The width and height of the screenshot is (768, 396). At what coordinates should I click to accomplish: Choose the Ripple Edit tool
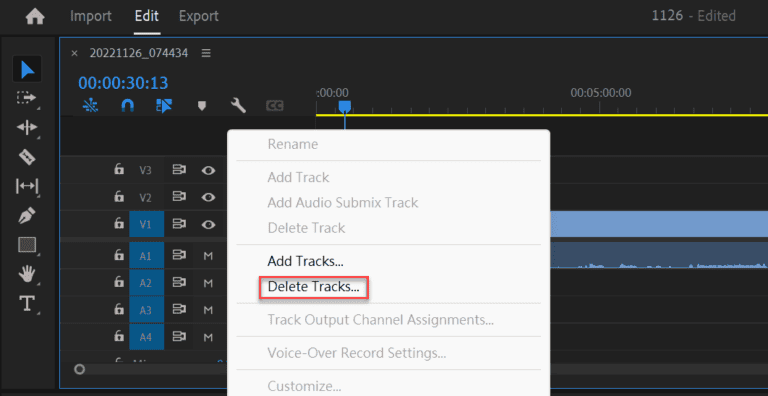coord(26,127)
